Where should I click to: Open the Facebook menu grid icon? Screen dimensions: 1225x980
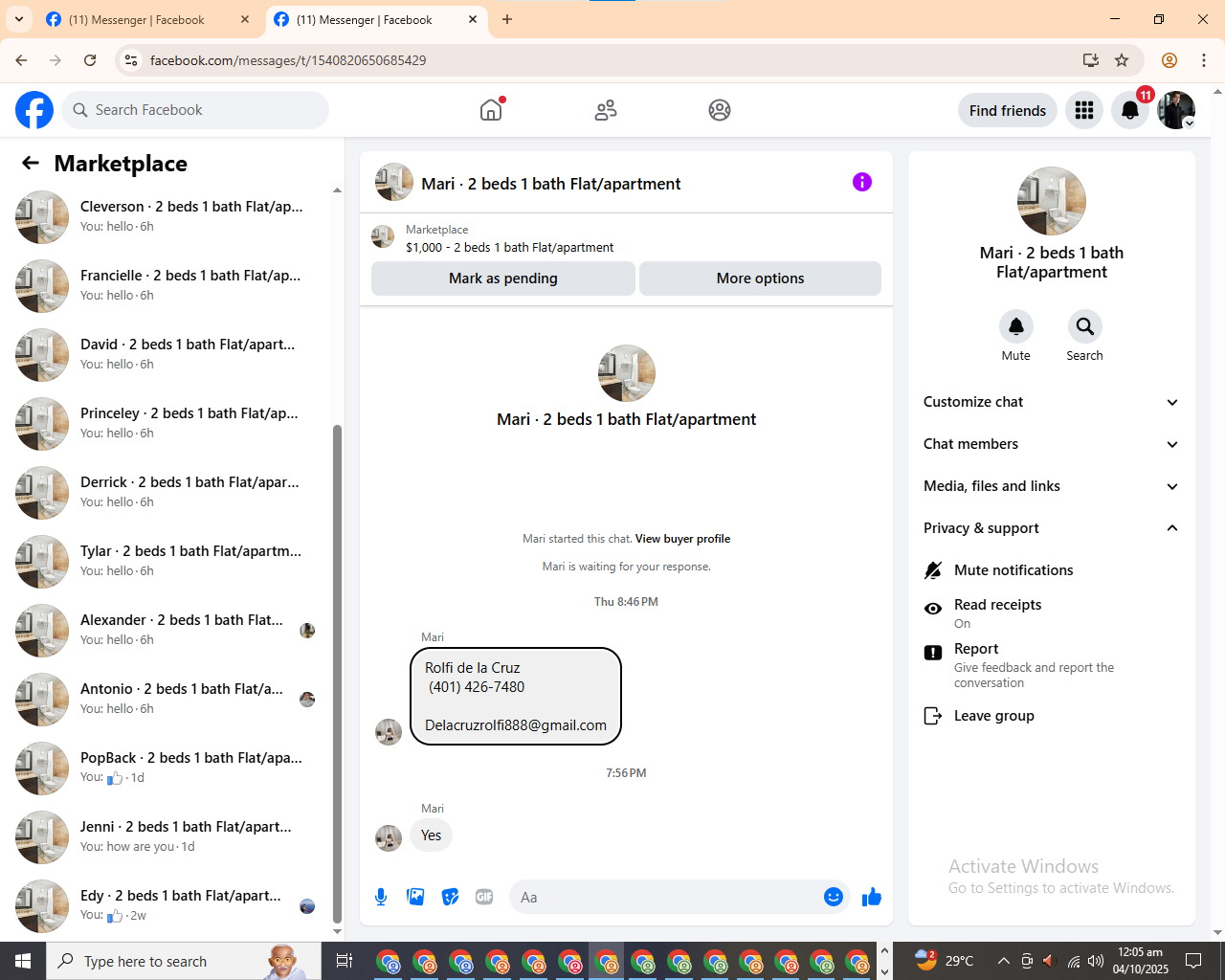coord(1084,110)
